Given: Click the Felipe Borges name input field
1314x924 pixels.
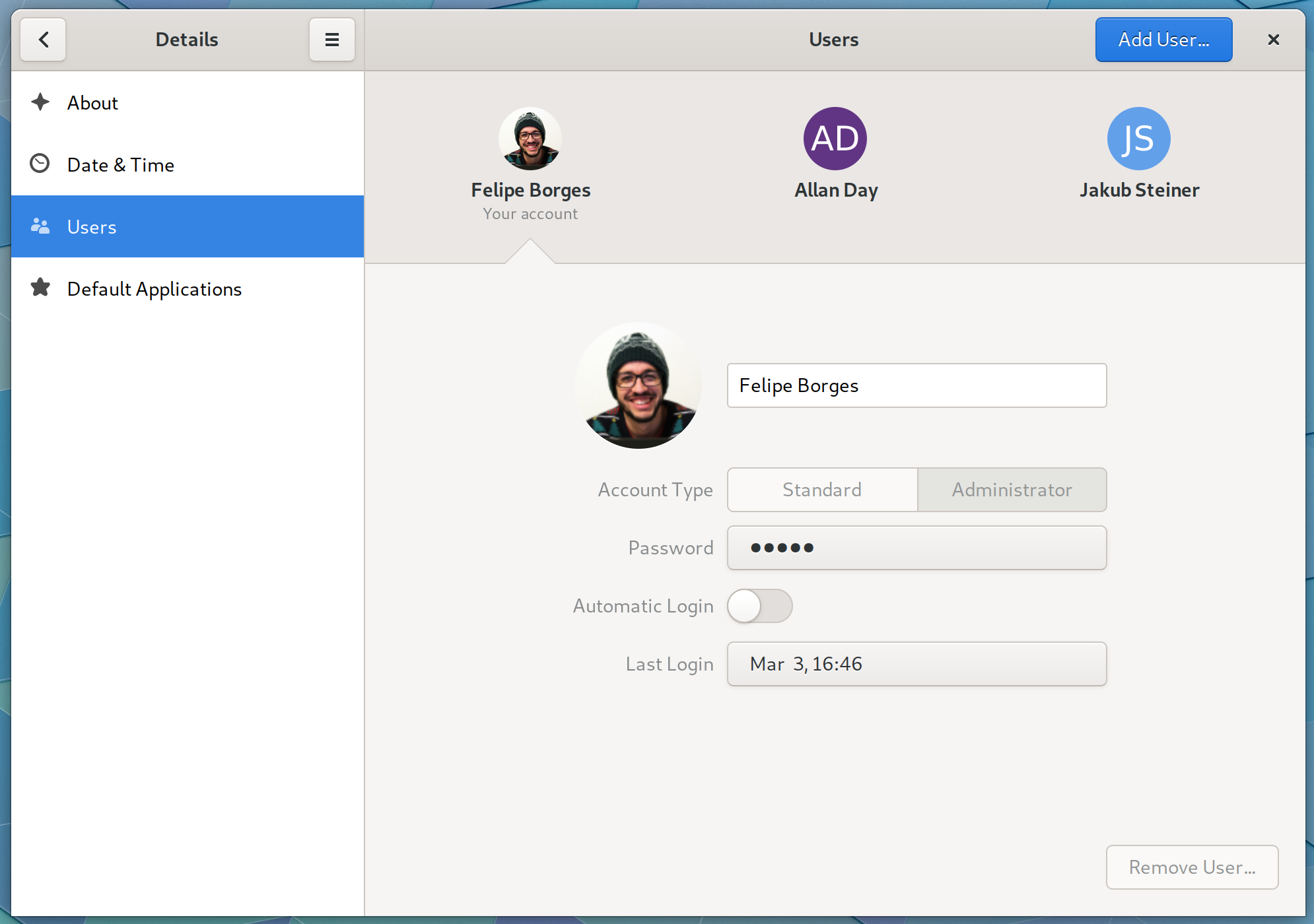Looking at the screenshot, I should coord(916,385).
